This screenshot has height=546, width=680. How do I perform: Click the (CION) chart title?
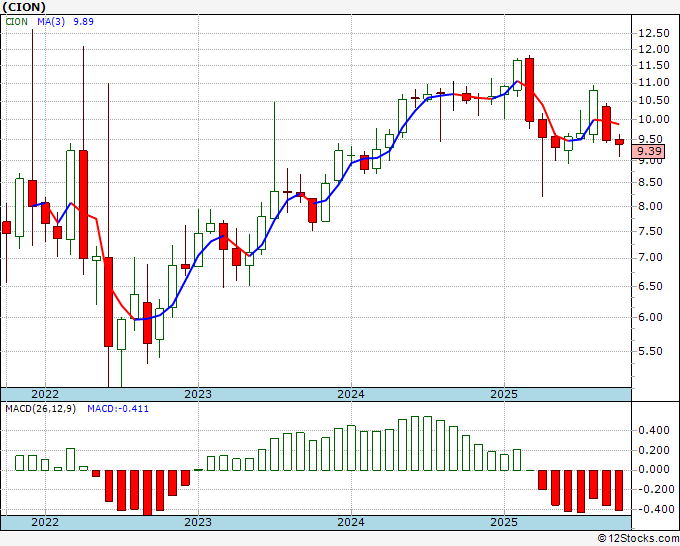coord(23,7)
